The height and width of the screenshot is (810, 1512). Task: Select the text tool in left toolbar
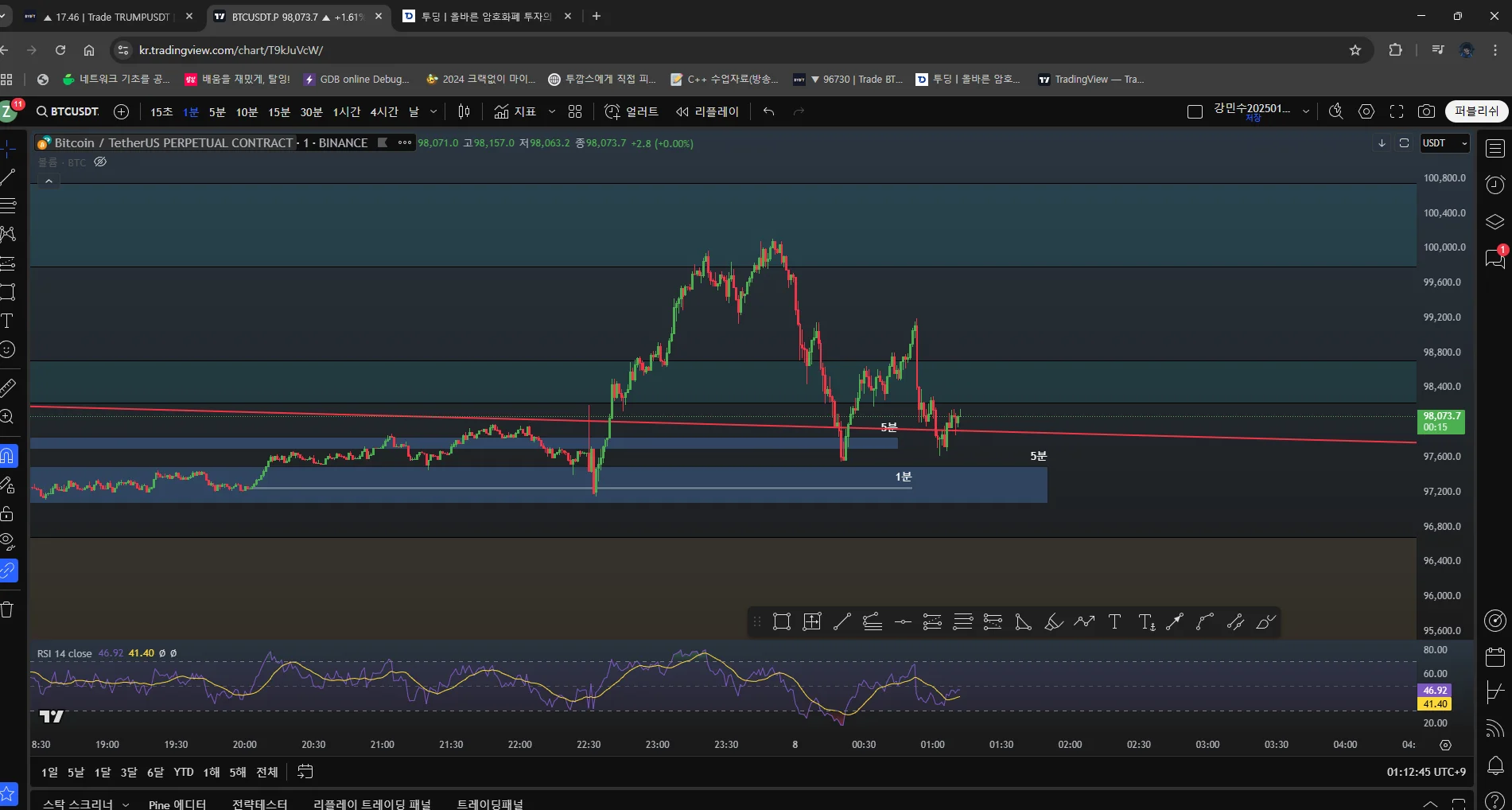click(x=8, y=321)
